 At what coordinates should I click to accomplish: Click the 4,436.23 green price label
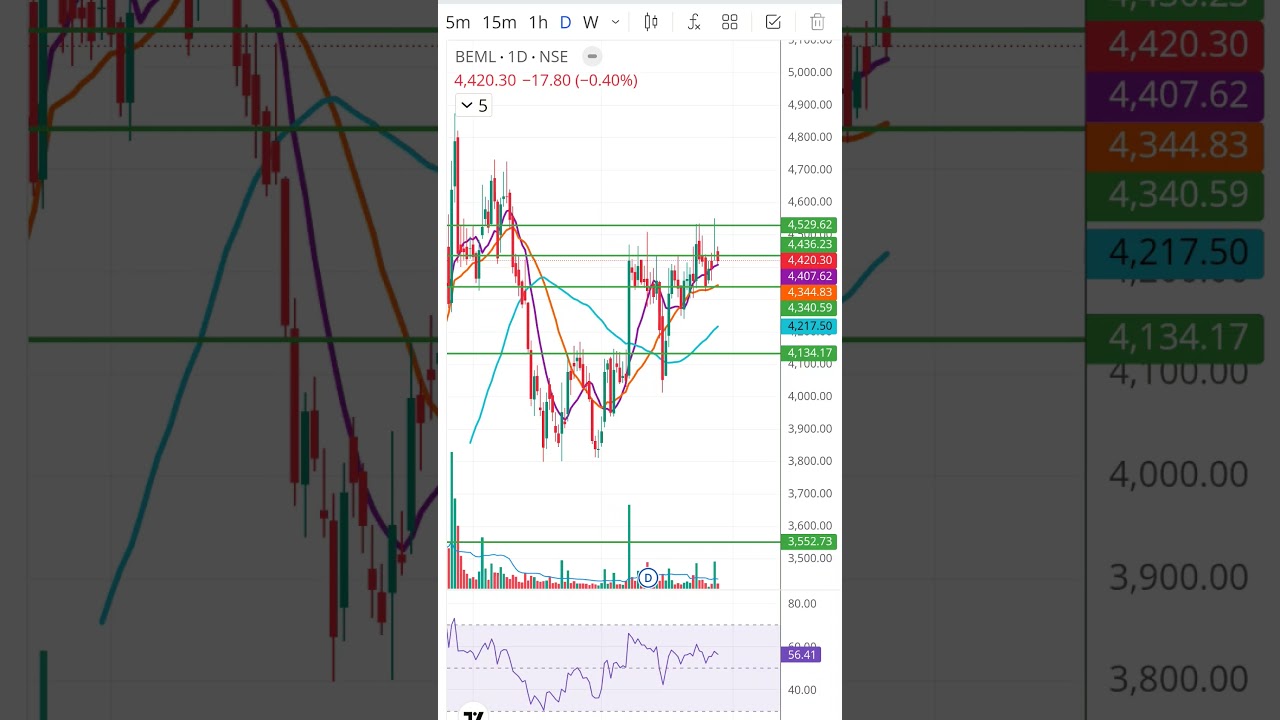click(x=810, y=244)
